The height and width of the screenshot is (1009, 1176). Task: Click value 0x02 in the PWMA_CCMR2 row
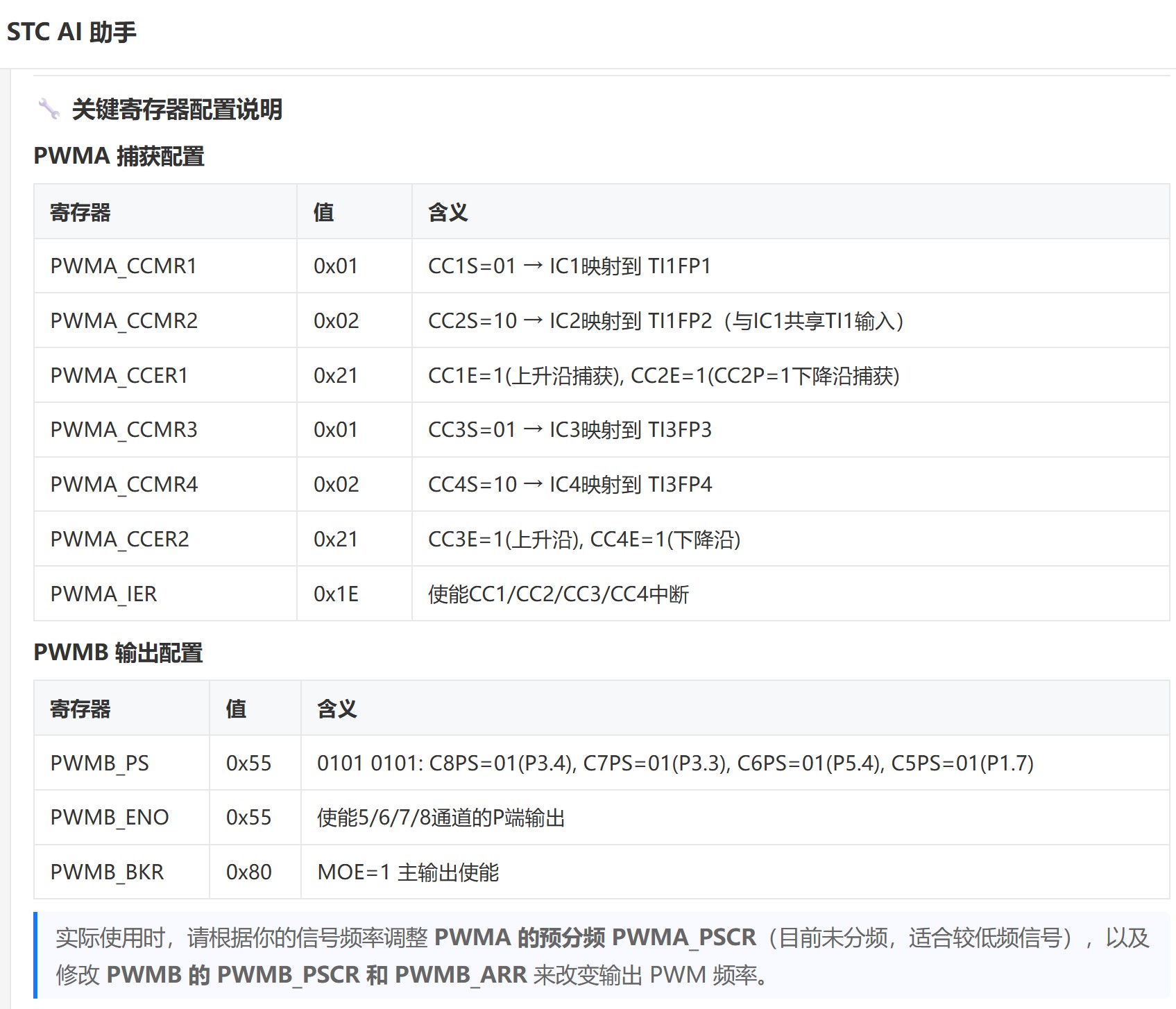pyautogui.click(x=336, y=321)
